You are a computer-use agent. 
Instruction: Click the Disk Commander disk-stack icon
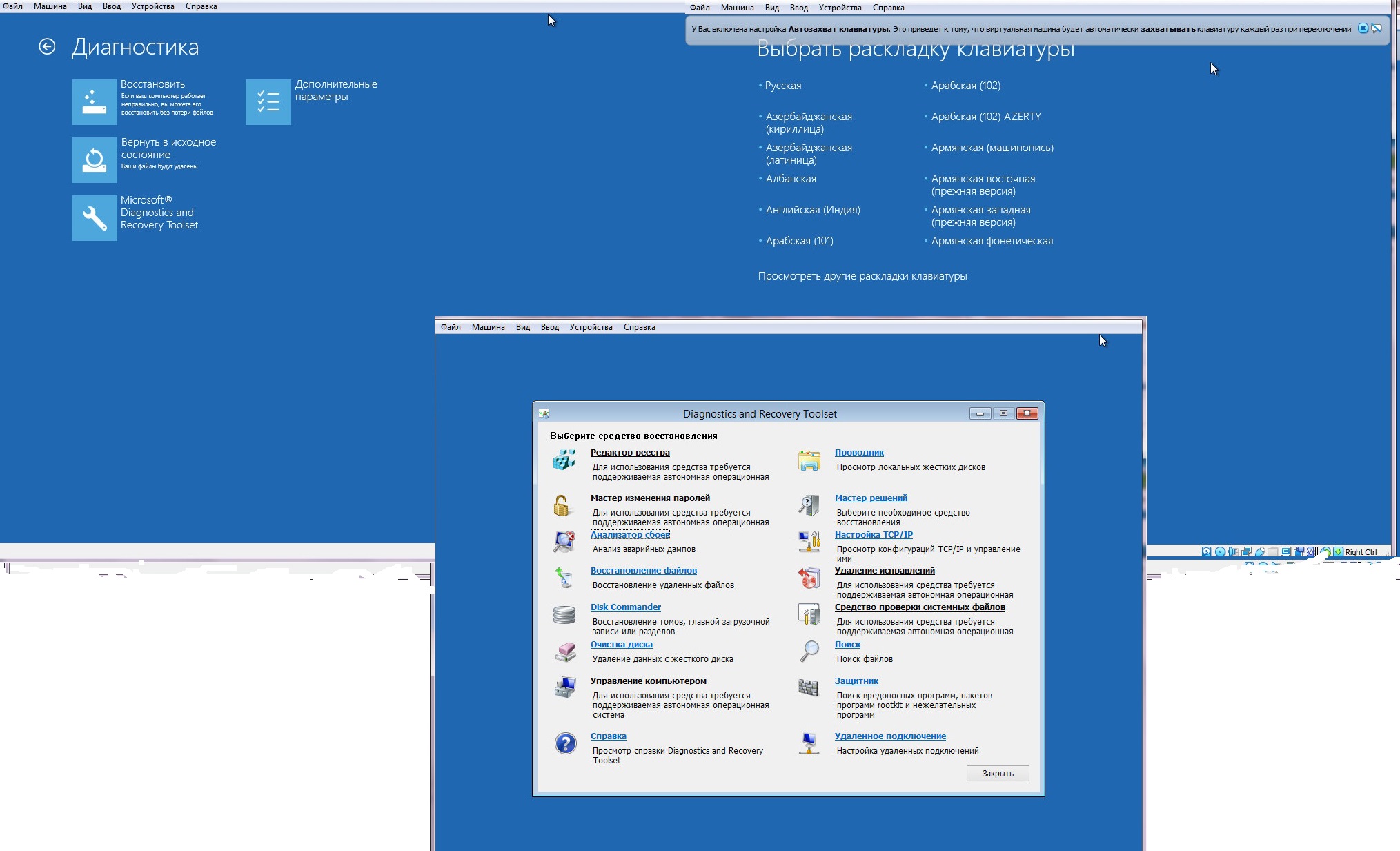[x=564, y=615]
